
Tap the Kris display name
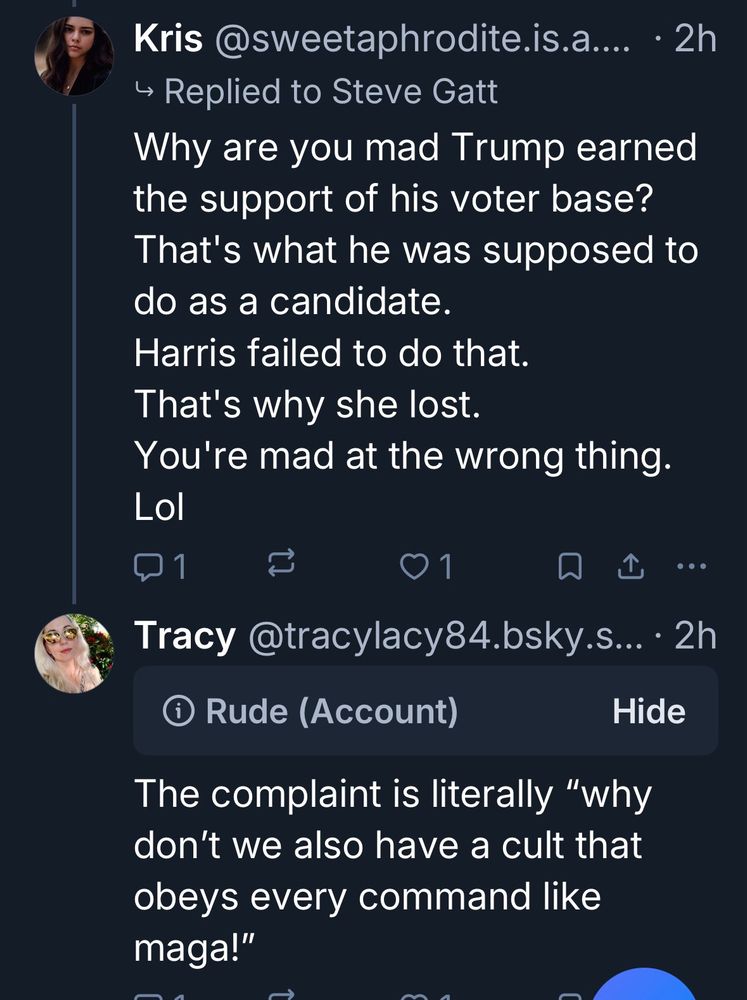pos(166,39)
